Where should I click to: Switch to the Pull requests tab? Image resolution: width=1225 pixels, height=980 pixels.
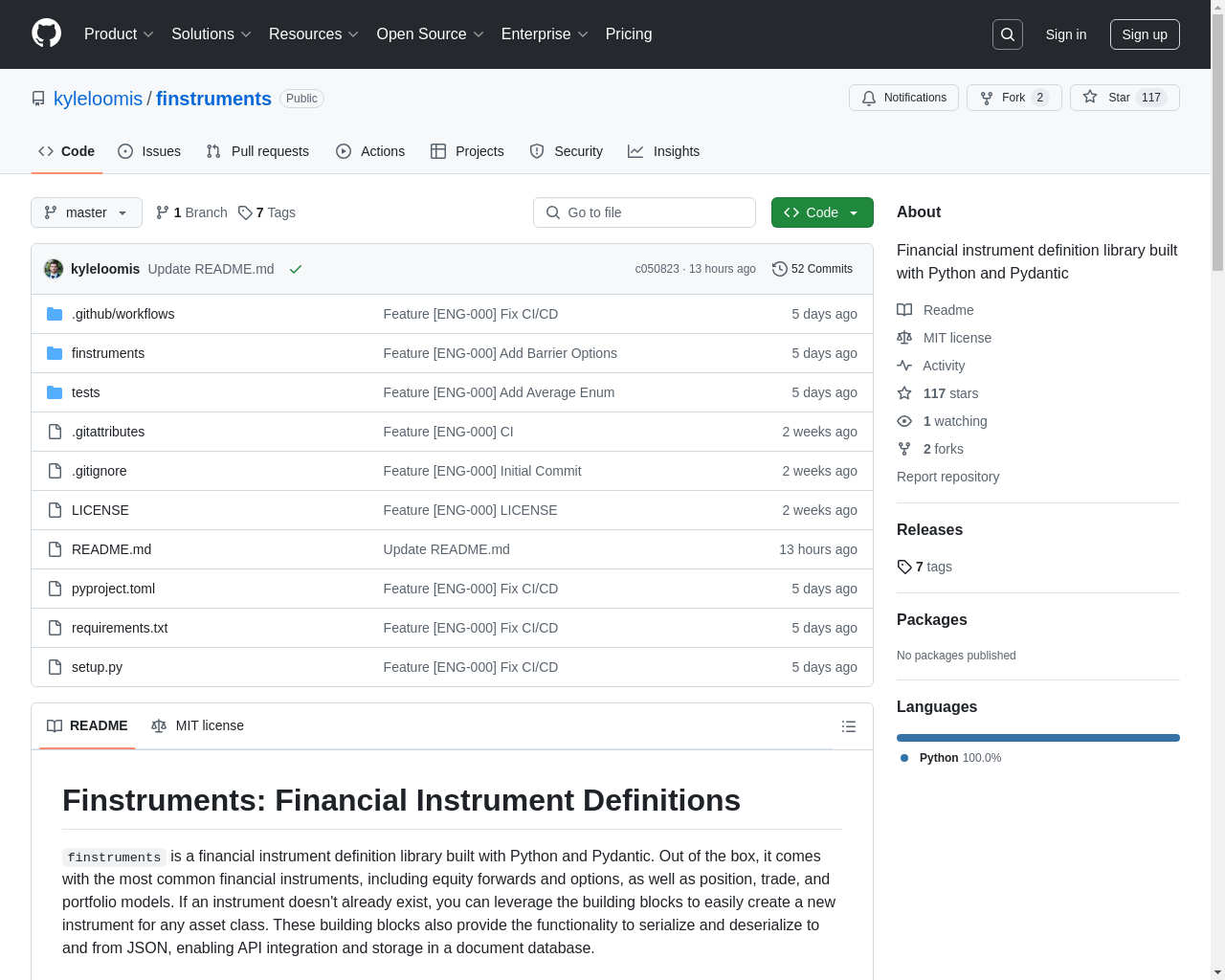tap(257, 151)
